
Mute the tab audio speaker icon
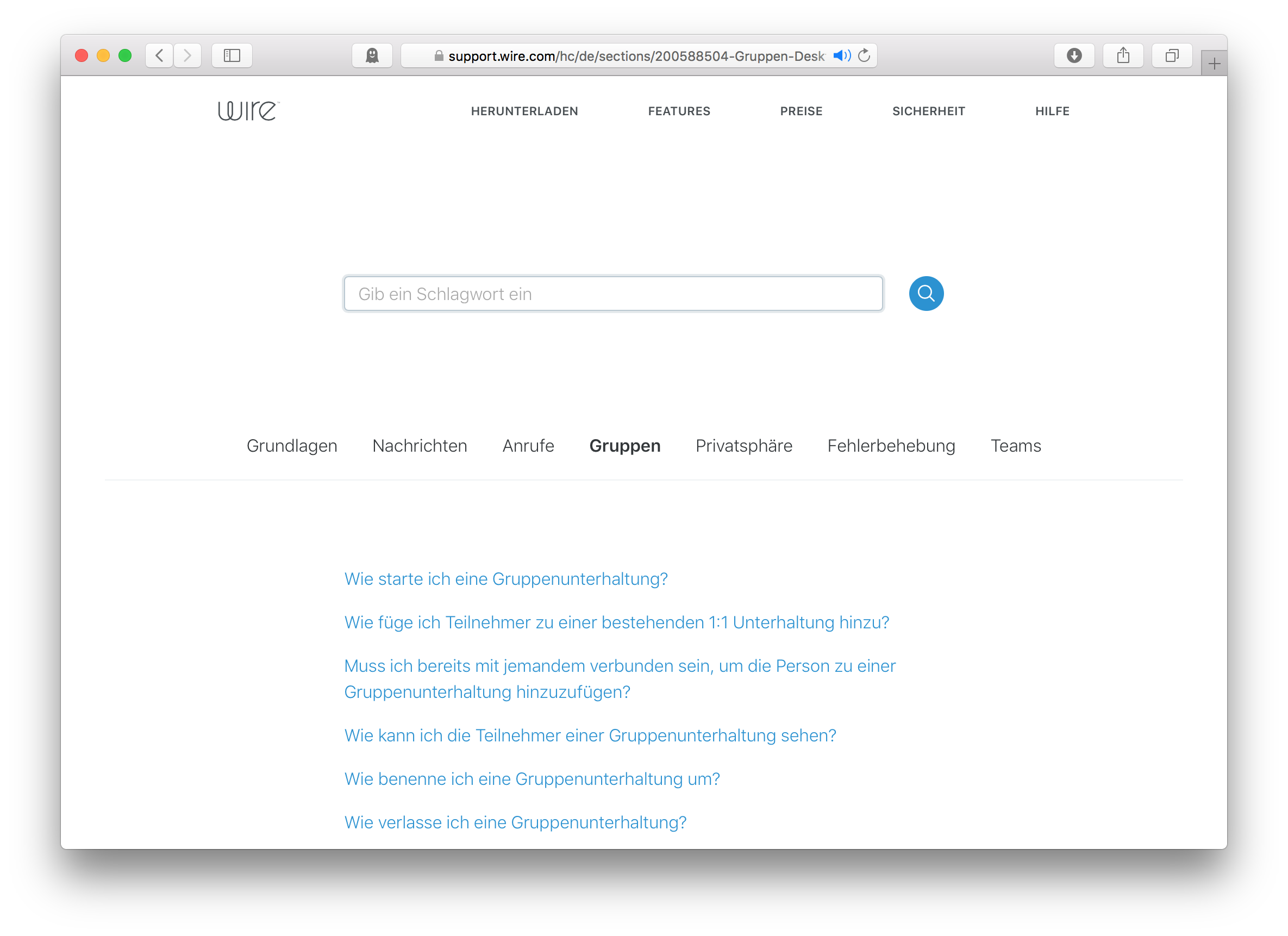842,55
